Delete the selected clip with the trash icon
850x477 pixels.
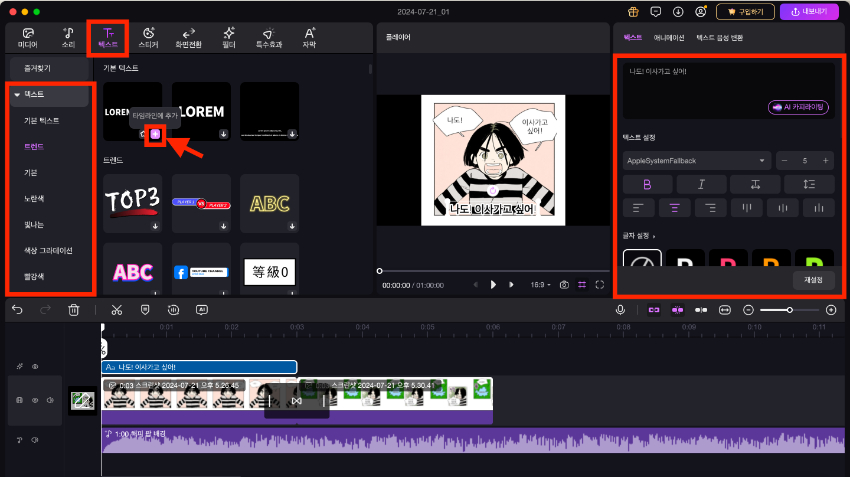pos(73,310)
